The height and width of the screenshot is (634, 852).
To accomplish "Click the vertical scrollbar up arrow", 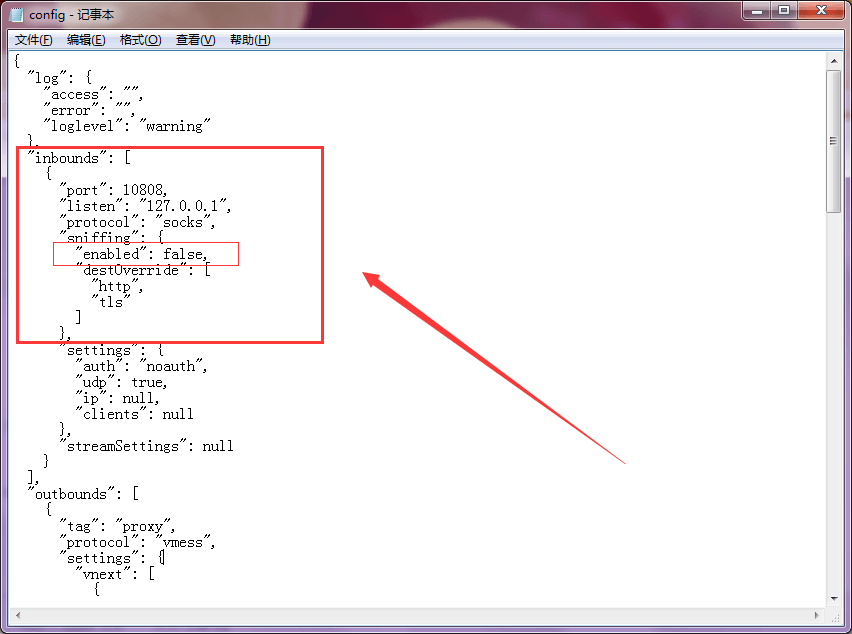I will pos(834,61).
